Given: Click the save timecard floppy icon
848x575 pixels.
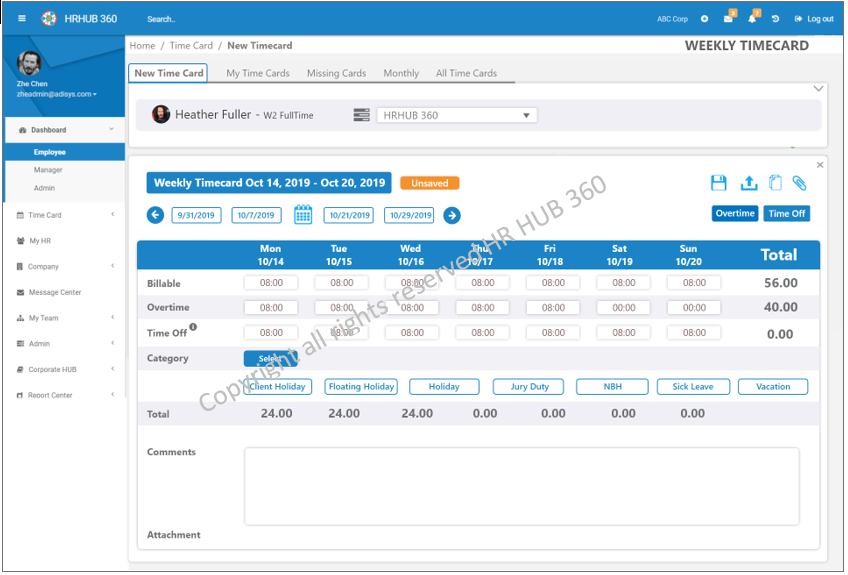Looking at the screenshot, I should [x=719, y=183].
